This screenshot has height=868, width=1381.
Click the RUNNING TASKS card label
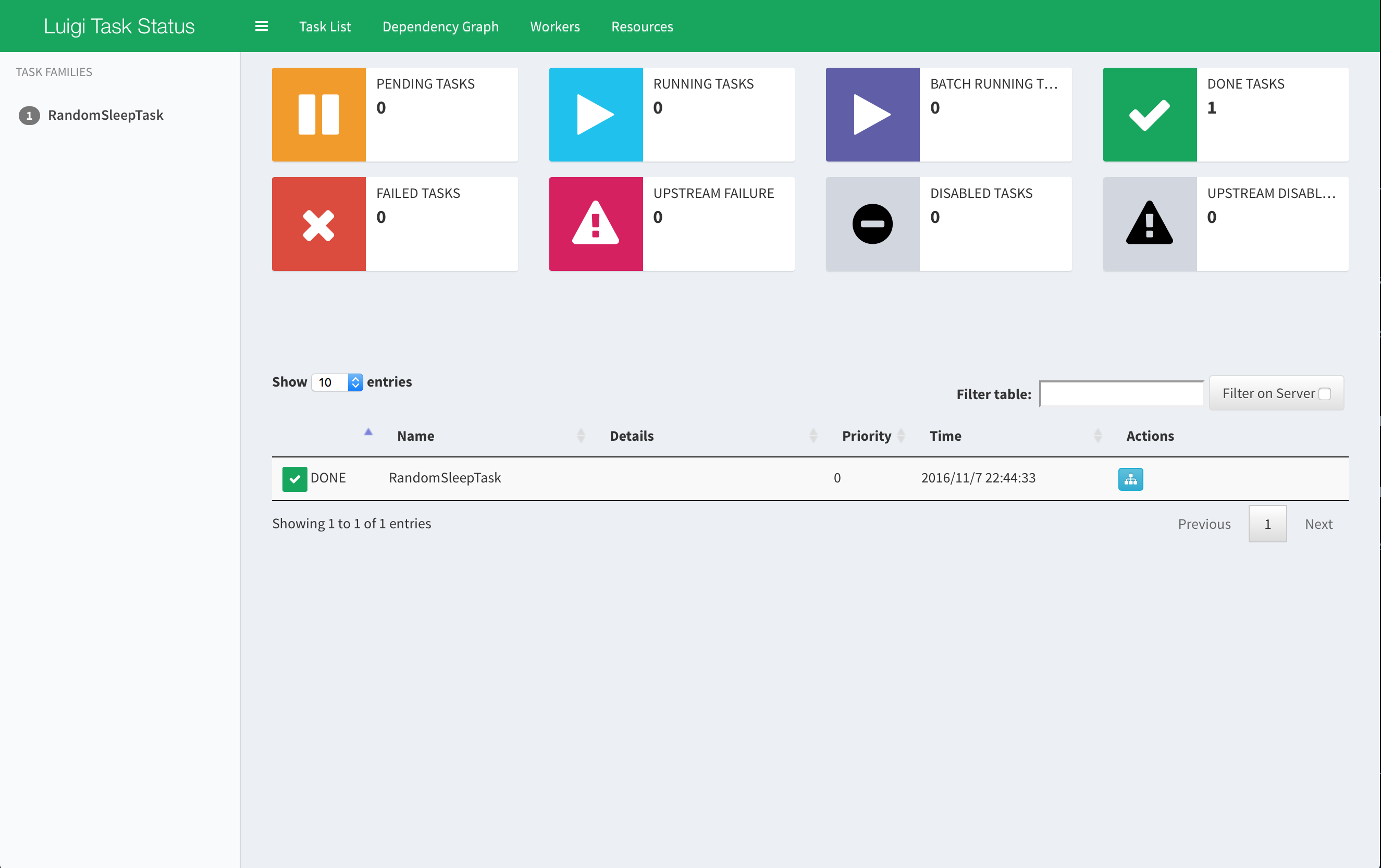coord(703,84)
